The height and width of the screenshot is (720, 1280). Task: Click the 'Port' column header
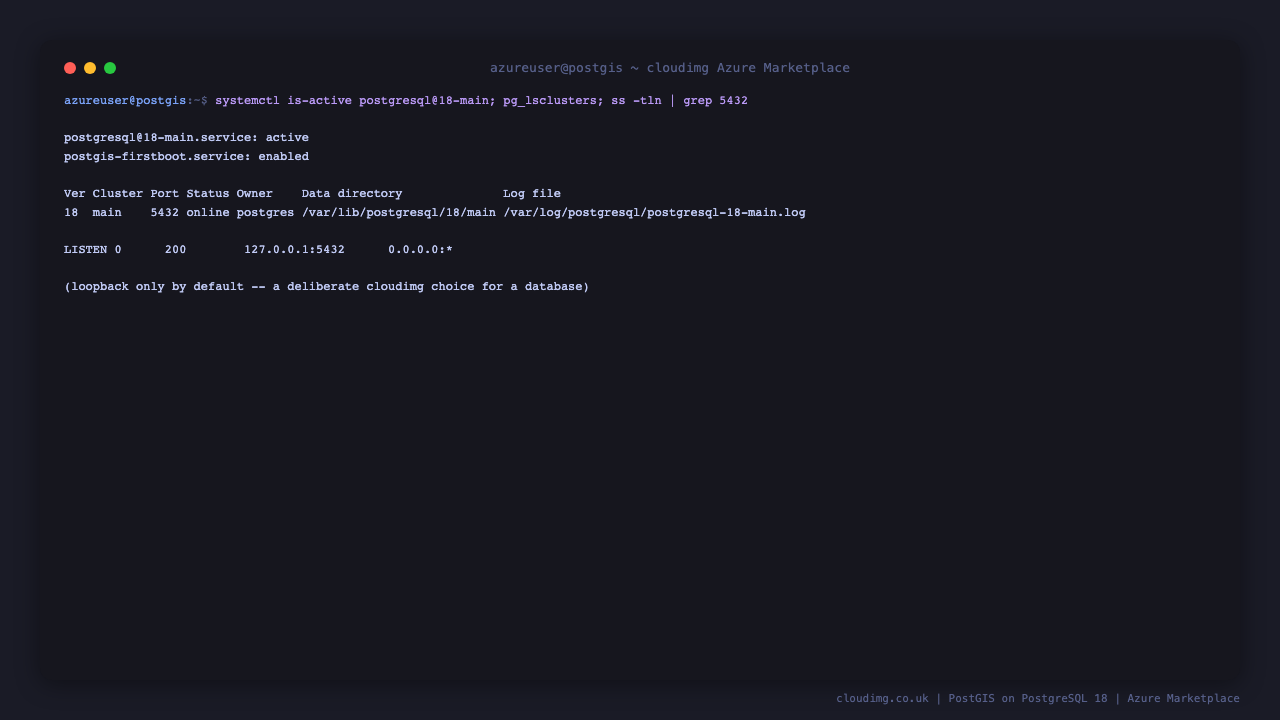[165, 194]
